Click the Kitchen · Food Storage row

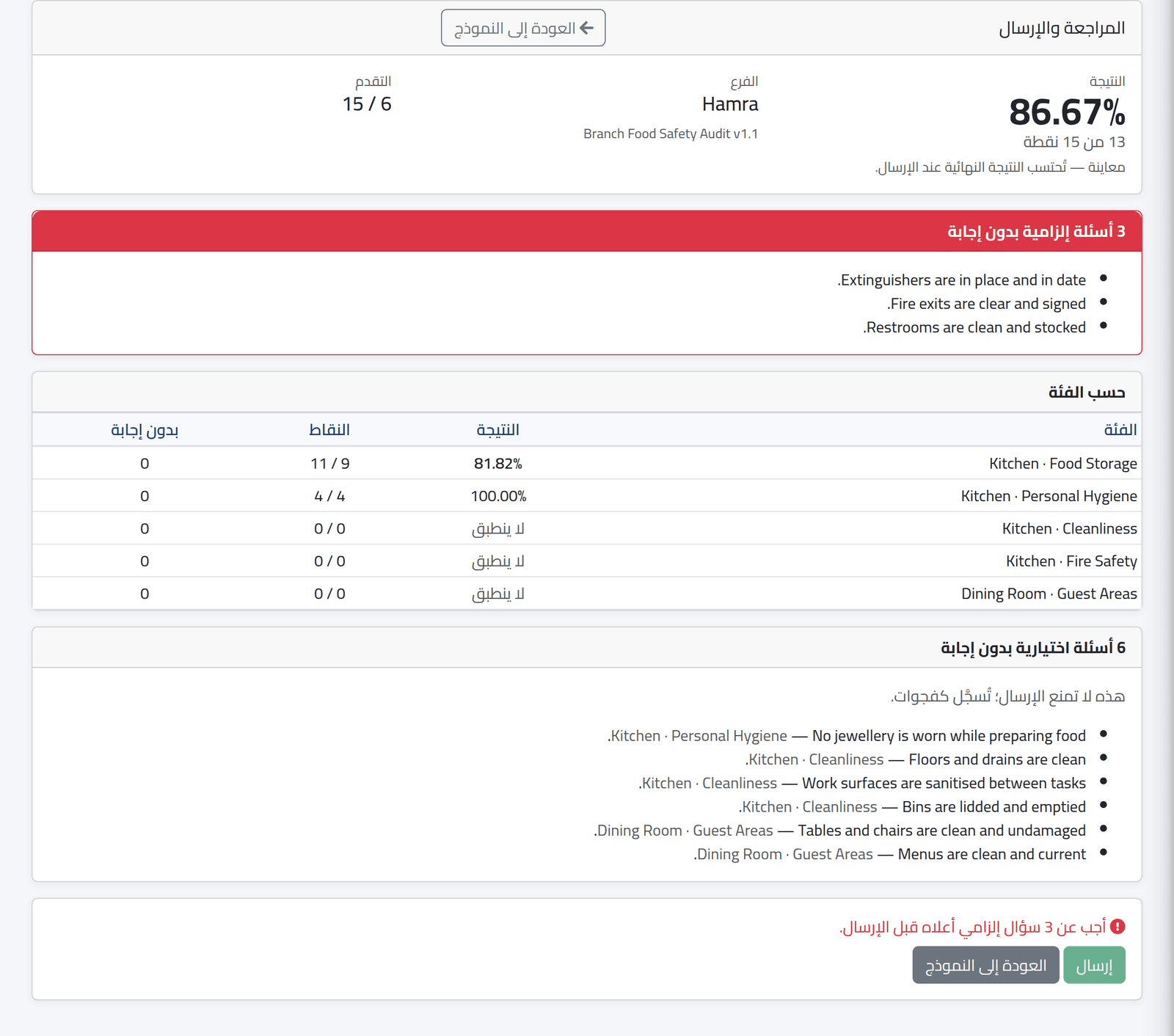coord(587,464)
